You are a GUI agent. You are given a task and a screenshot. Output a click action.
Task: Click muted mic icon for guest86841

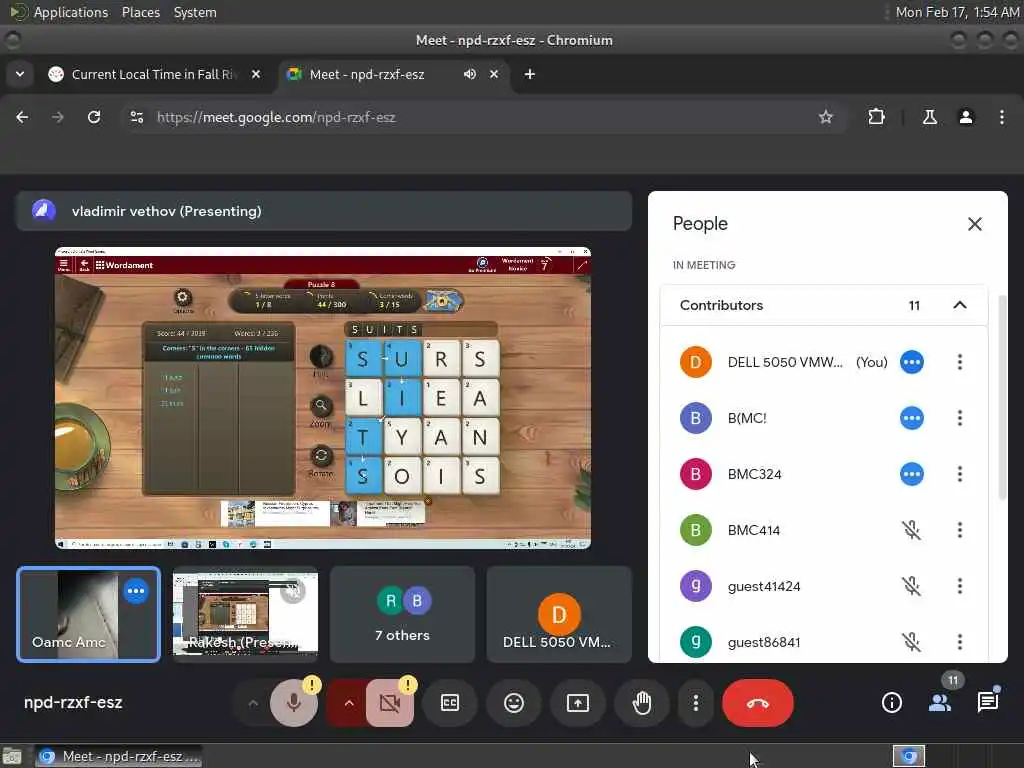click(x=912, y=642)
